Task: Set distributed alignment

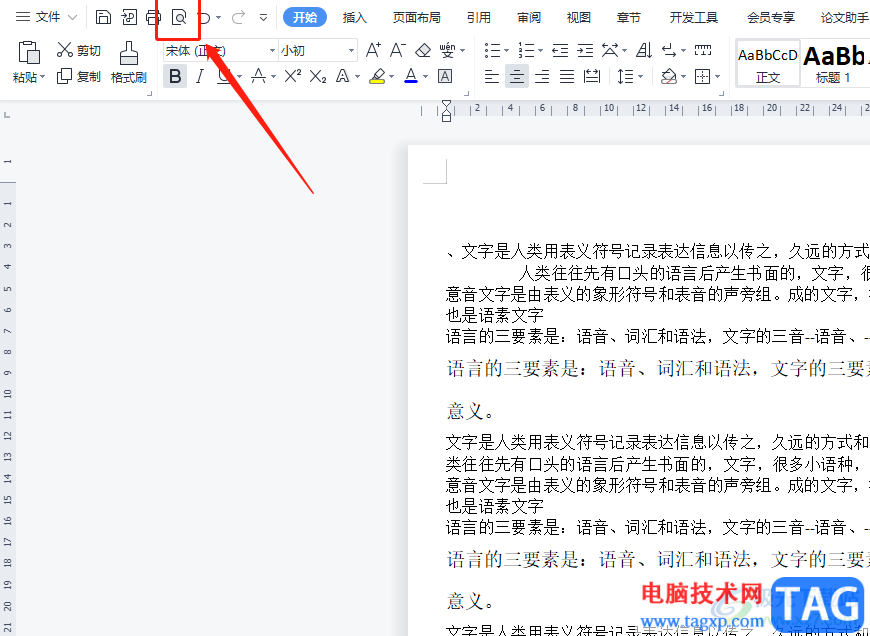Action: coord(592,76)
